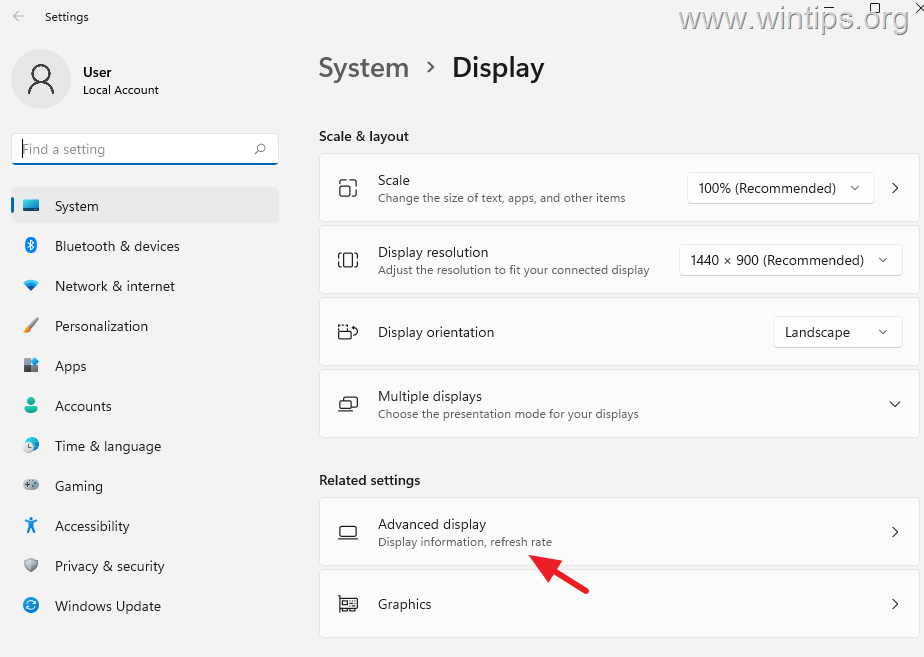This screenshot has width=924, height=657.
Task: Click the Accounts person icon
Action: coord(31,405)
